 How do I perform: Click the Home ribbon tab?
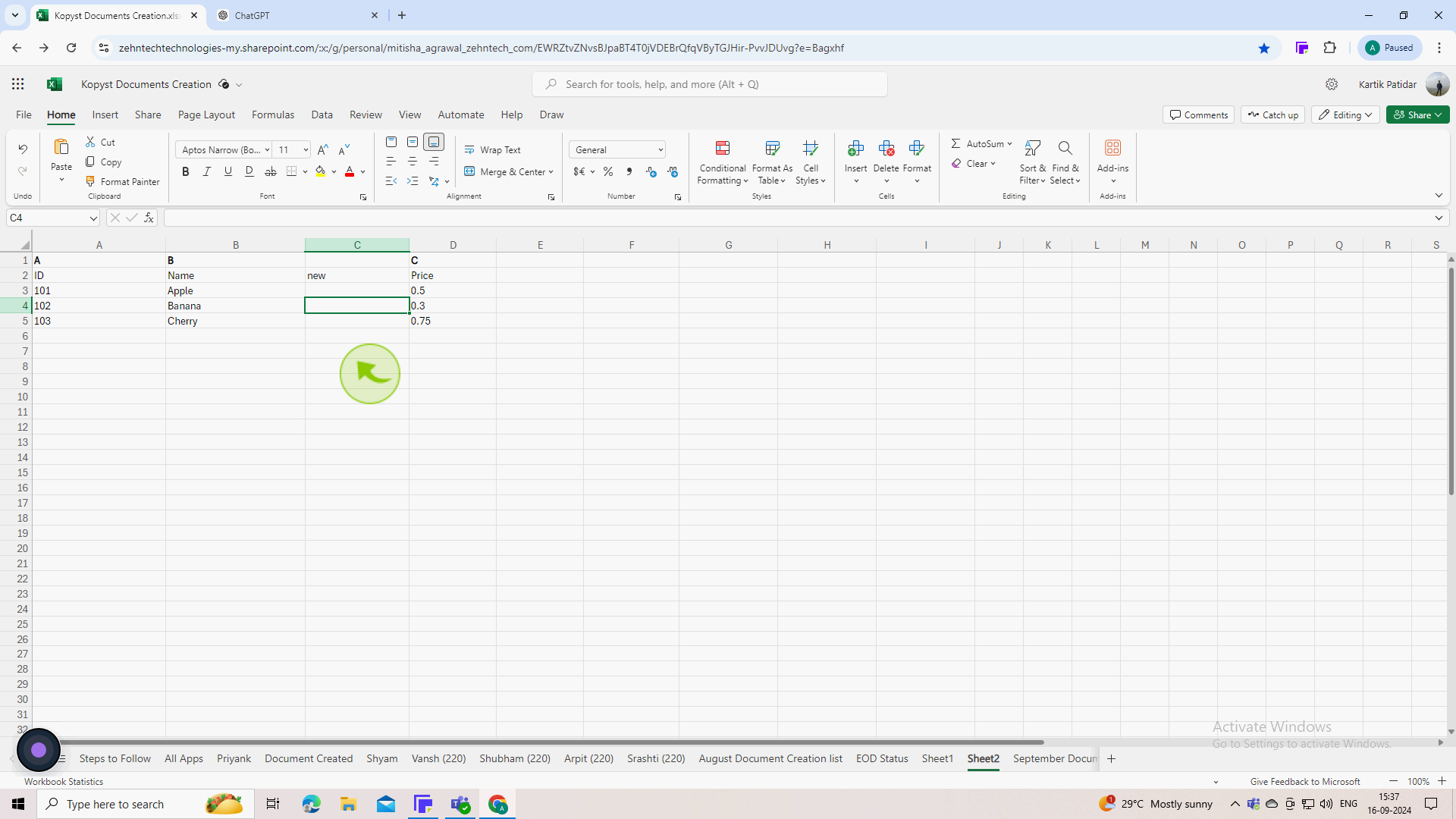[60, 113]
